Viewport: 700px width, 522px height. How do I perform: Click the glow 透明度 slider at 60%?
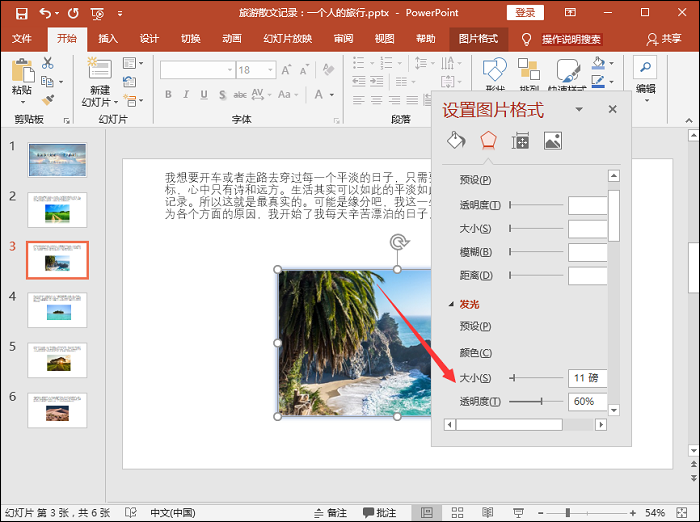click(541, 401)
